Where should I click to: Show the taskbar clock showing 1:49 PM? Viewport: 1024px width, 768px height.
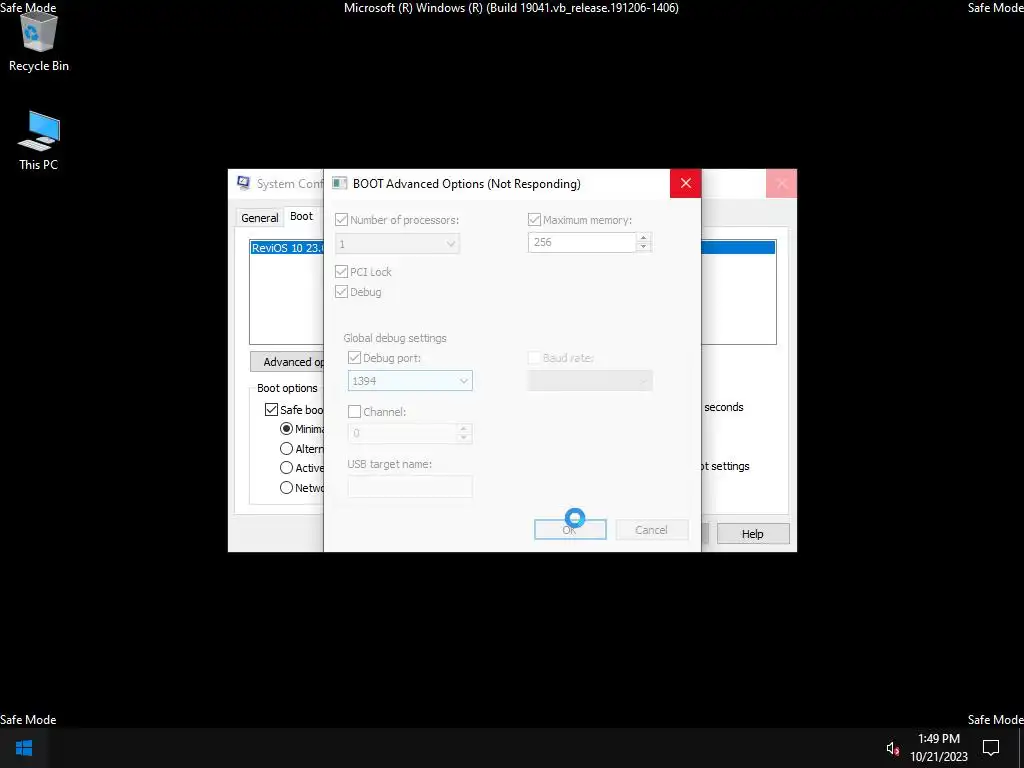tap(938, 748)
